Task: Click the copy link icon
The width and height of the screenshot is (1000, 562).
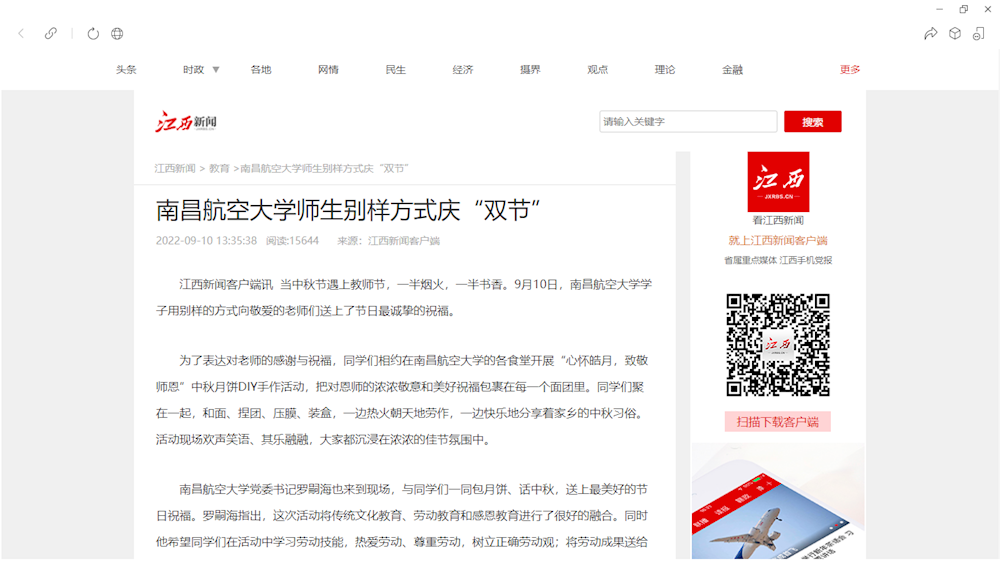Action: [x=51, y=33]
